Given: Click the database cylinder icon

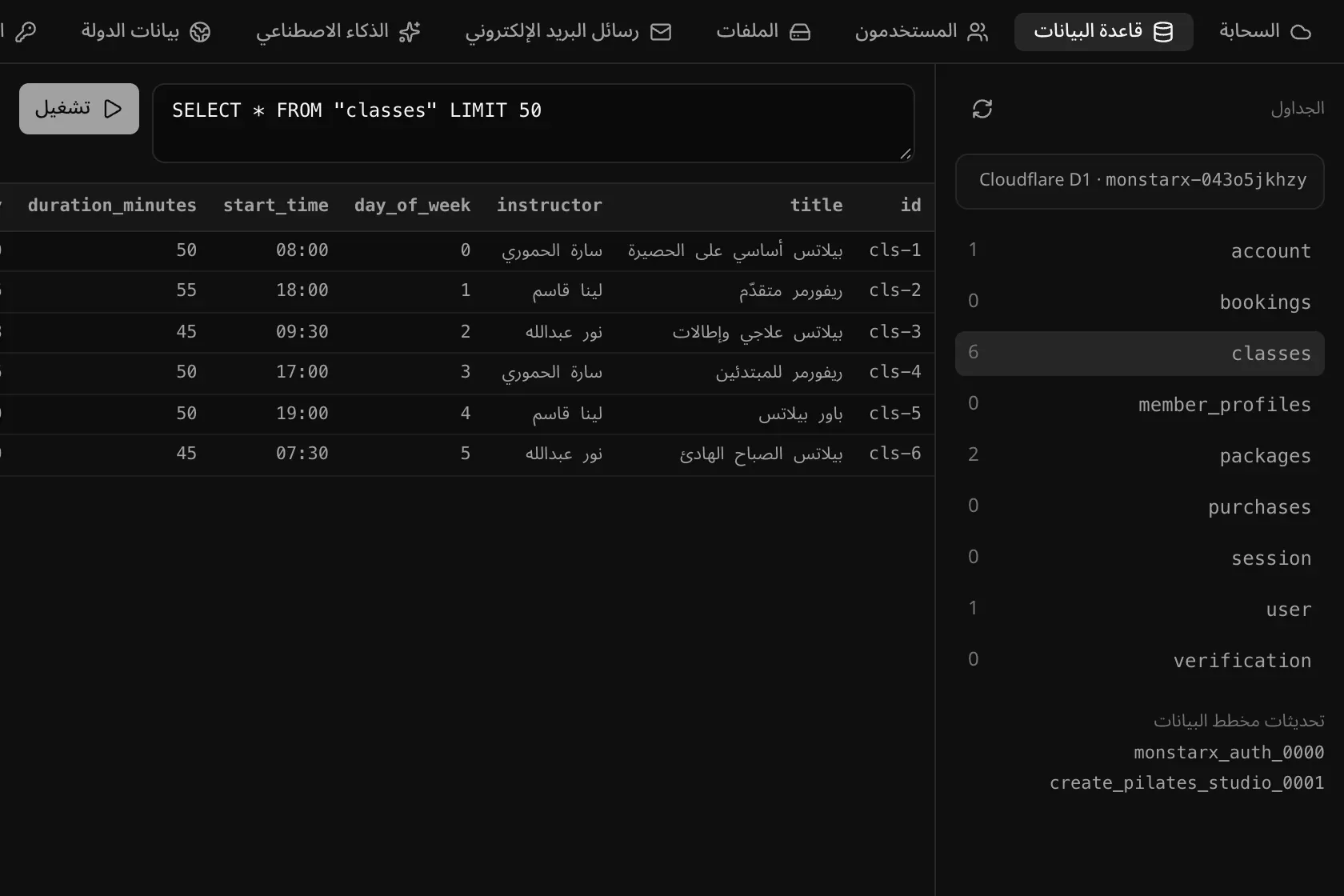Looking at the screenshot, I should coord(1163,32).
